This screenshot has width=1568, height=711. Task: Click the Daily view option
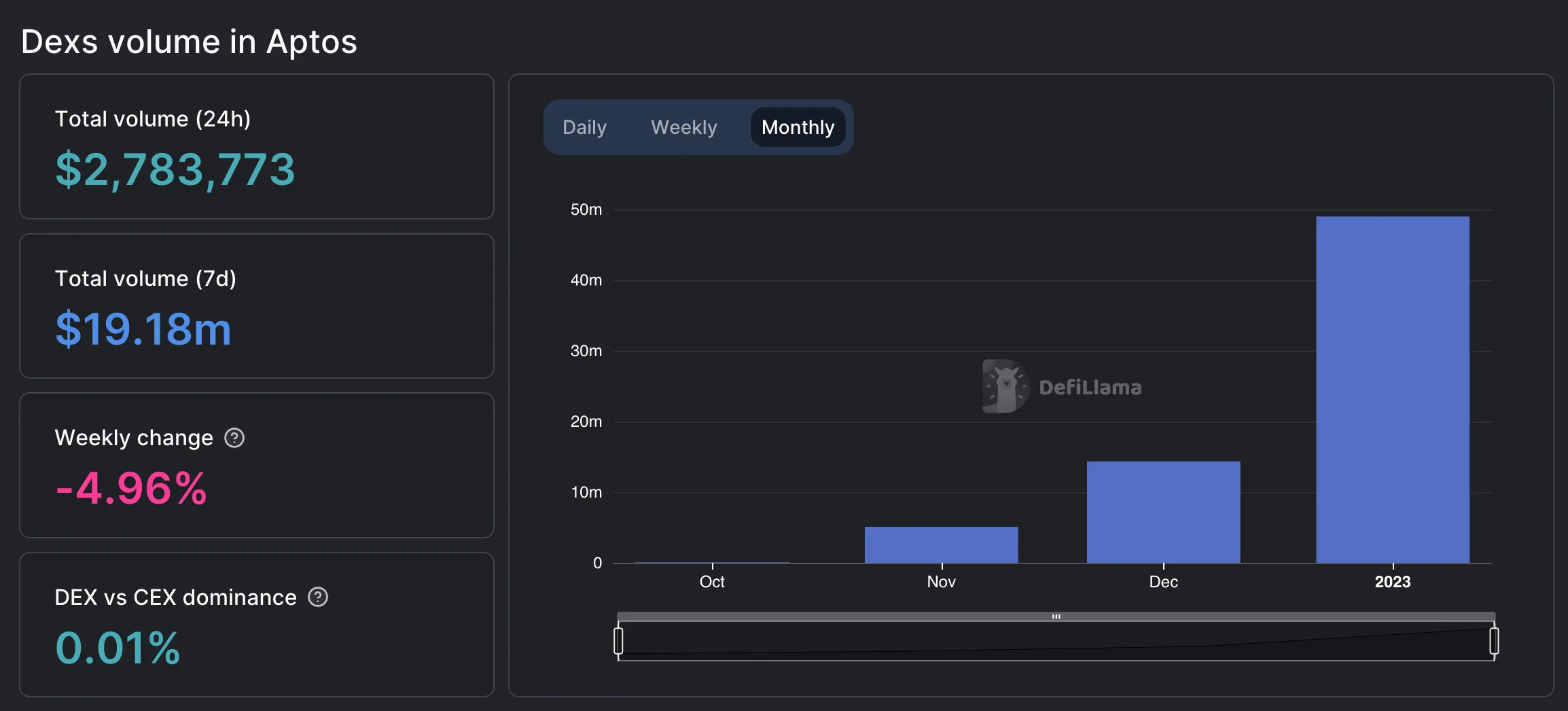click(584, 127)
